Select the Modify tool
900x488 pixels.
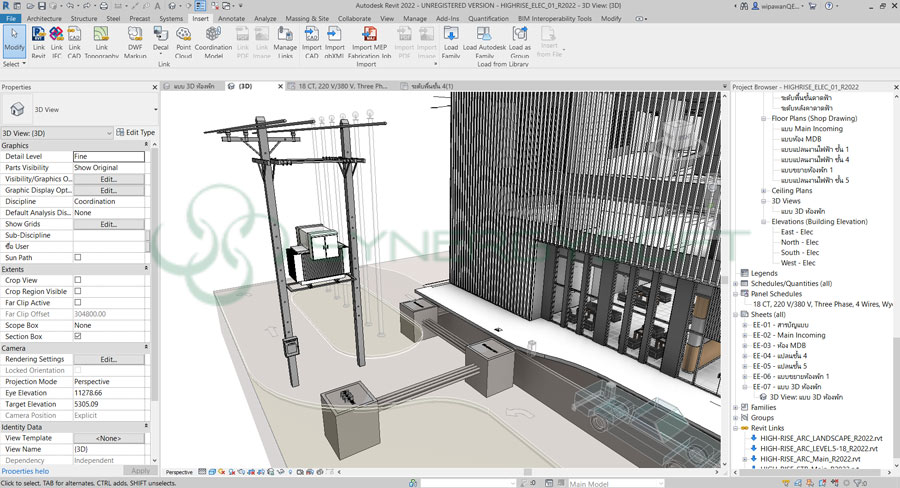click(x=14, y=40)
